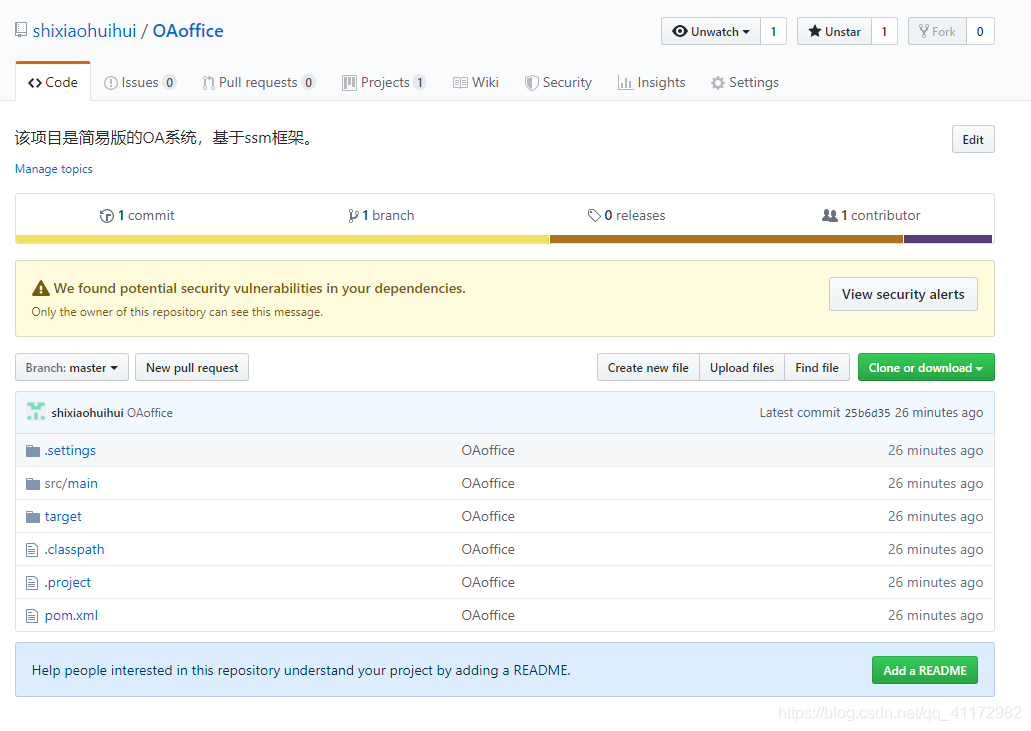Open the 1 branch list
Screen dimensions: 1031x731
pos(381,216)
